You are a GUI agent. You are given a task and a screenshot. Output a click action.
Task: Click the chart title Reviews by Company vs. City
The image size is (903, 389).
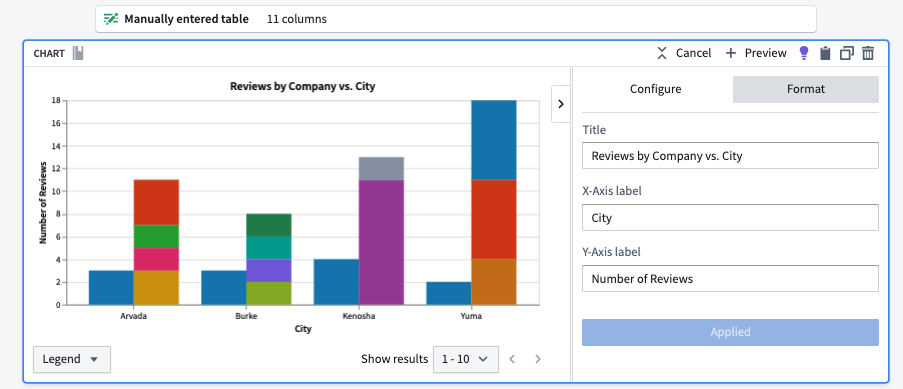click(302, 86)
